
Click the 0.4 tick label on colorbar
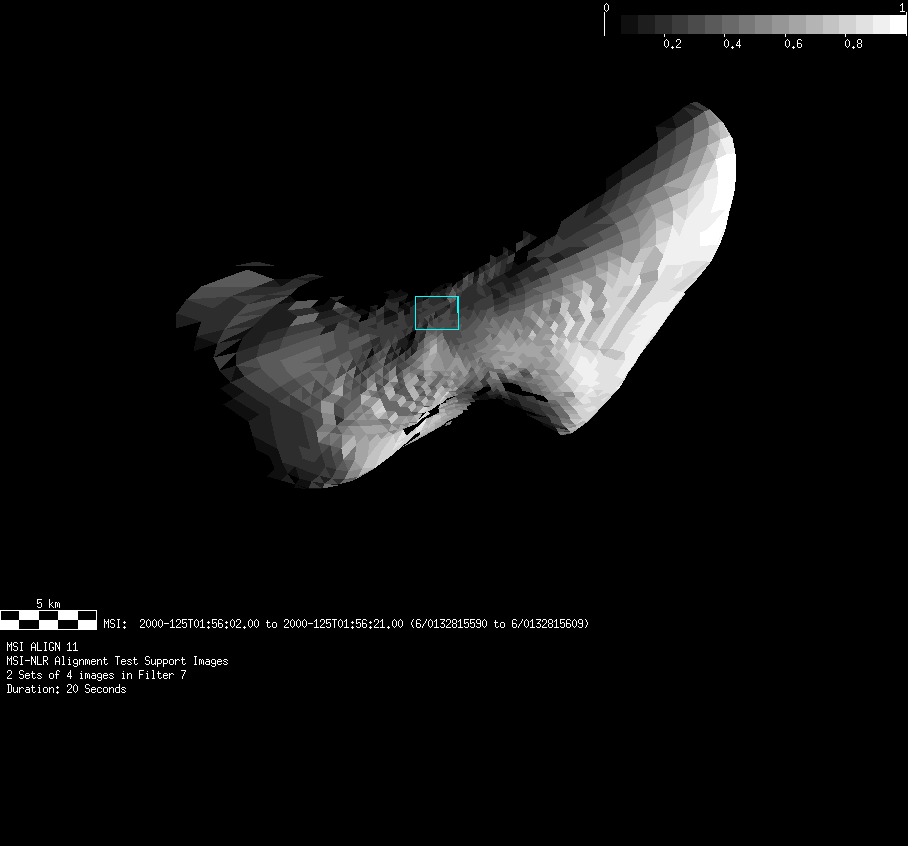tap(732, 44)
